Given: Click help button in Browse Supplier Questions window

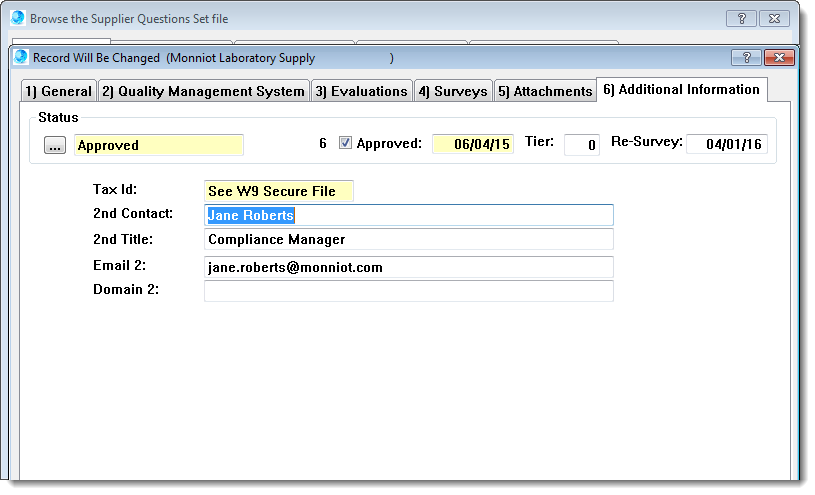Looking at the screenshot, I should (740, 18).
